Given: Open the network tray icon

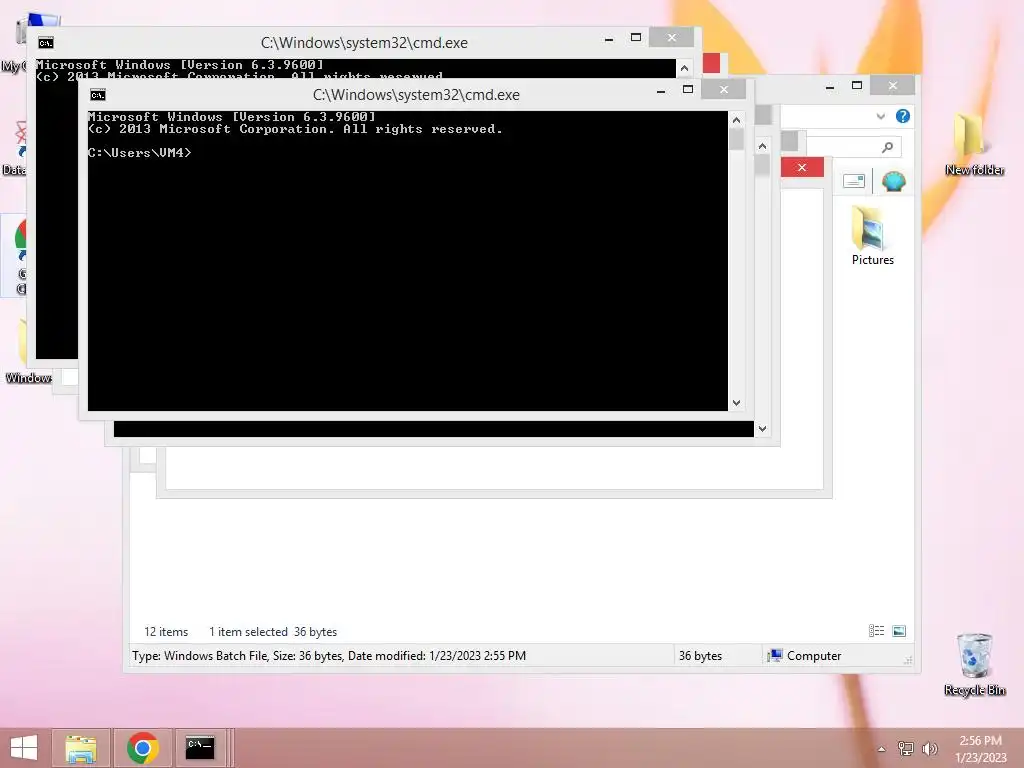Looking at the screenshot, I should 906,749.
